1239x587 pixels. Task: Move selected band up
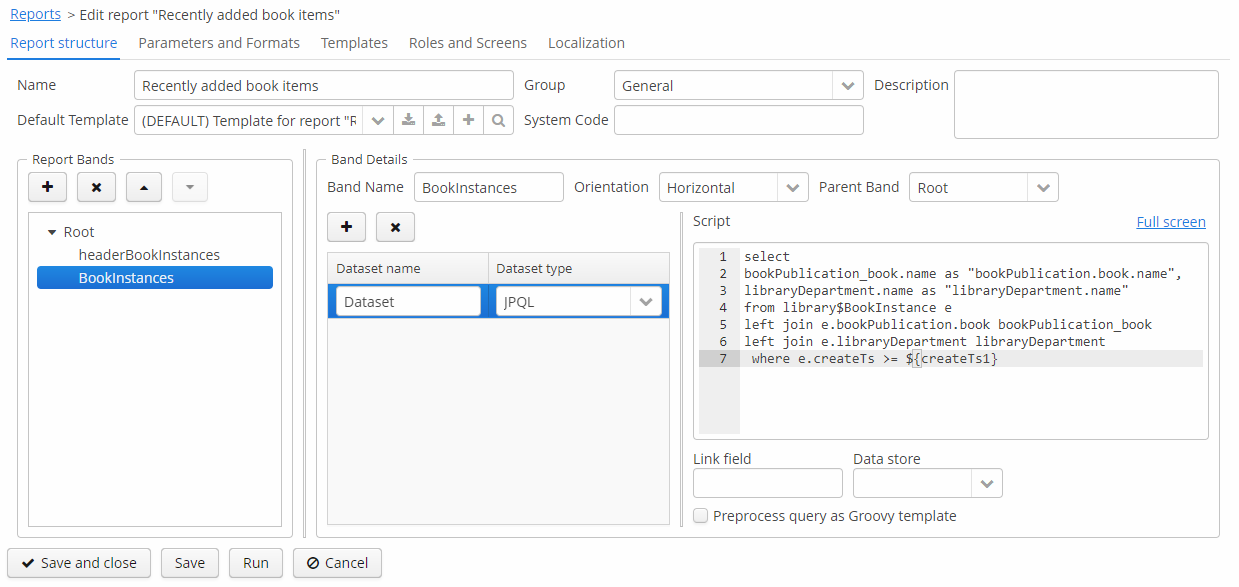coord(144,187)
